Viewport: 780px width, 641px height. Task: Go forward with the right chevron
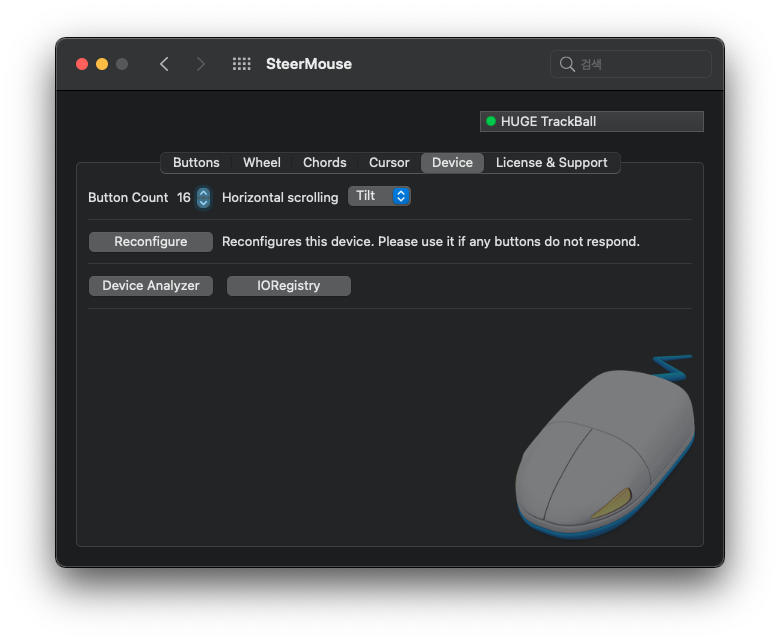tap(200, 64)
